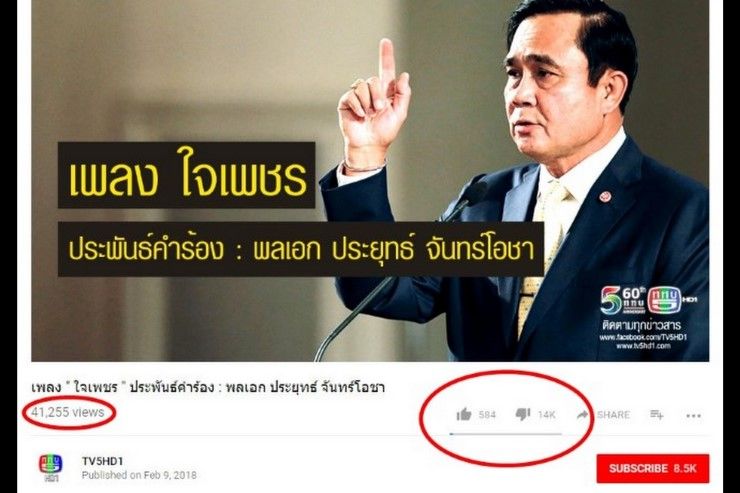The image size is (740, 493).
Task: Click the TV5HD1 channel avatar
Action: (x=50, y=467)
